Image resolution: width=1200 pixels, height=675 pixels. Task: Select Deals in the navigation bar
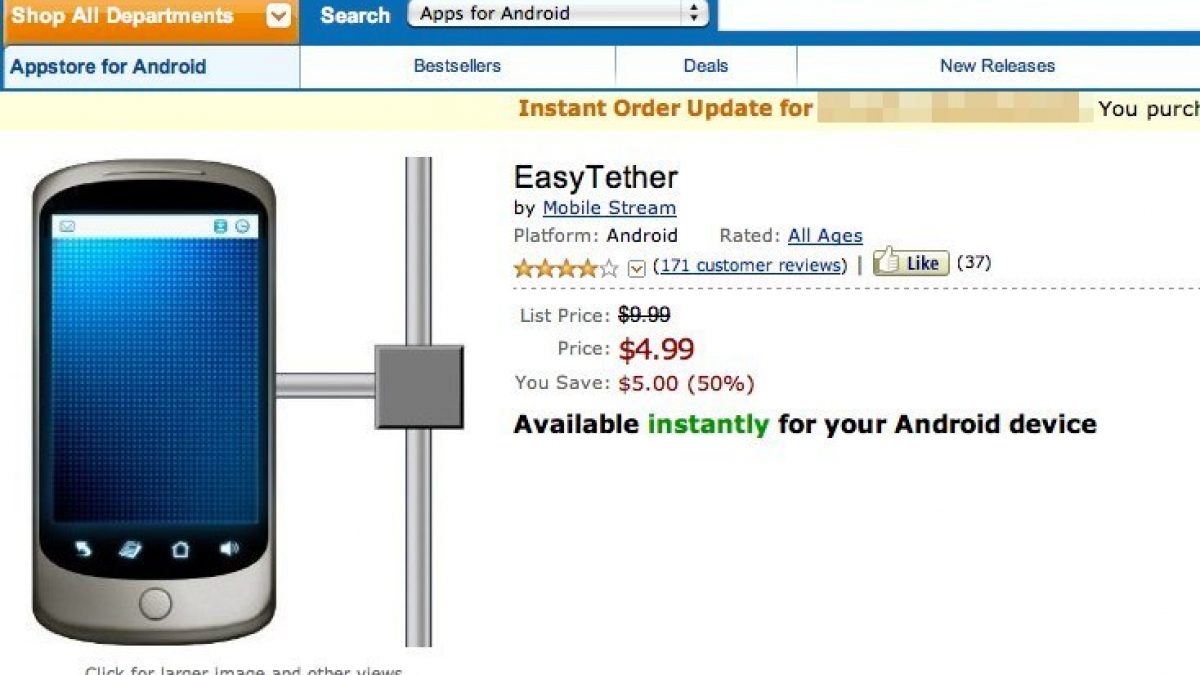click(x=705, y=66)
